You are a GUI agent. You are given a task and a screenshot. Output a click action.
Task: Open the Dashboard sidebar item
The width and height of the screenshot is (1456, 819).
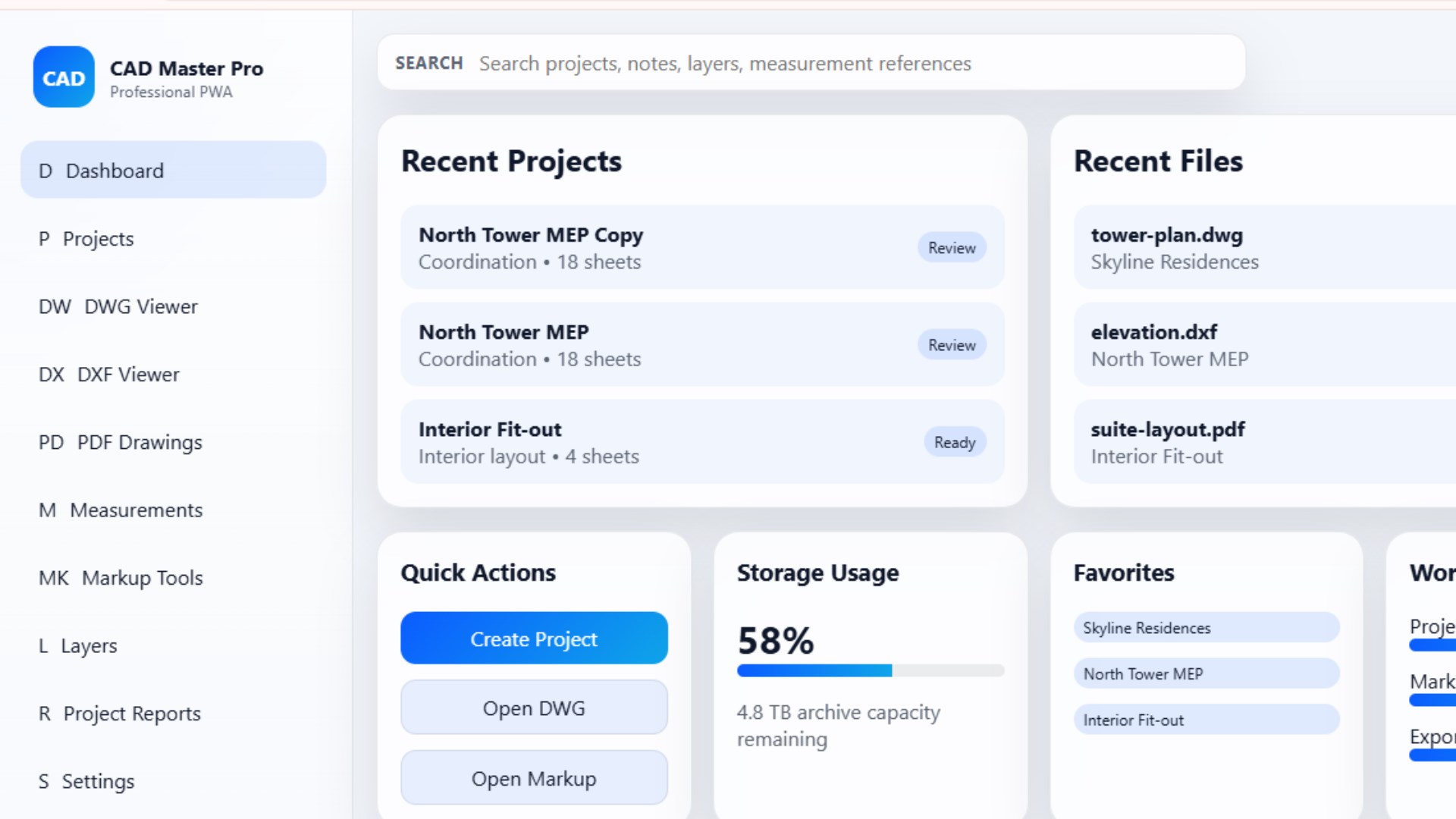[x=173, y=170]
